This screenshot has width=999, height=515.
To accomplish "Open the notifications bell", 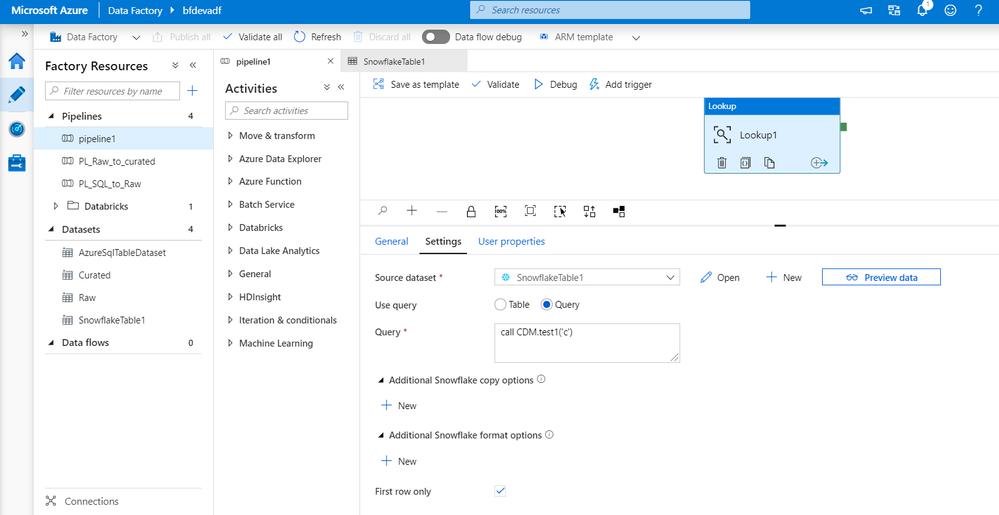I will [x=922, y=10].
